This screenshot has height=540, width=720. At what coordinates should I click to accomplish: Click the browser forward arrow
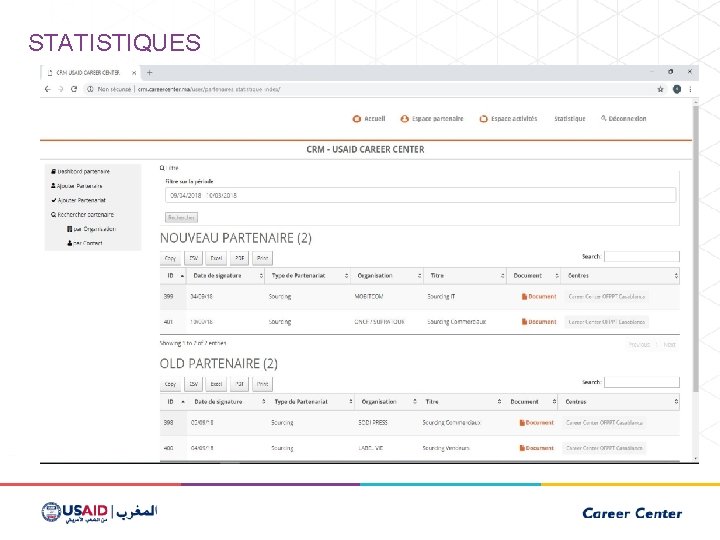click(x=61, y=89)
